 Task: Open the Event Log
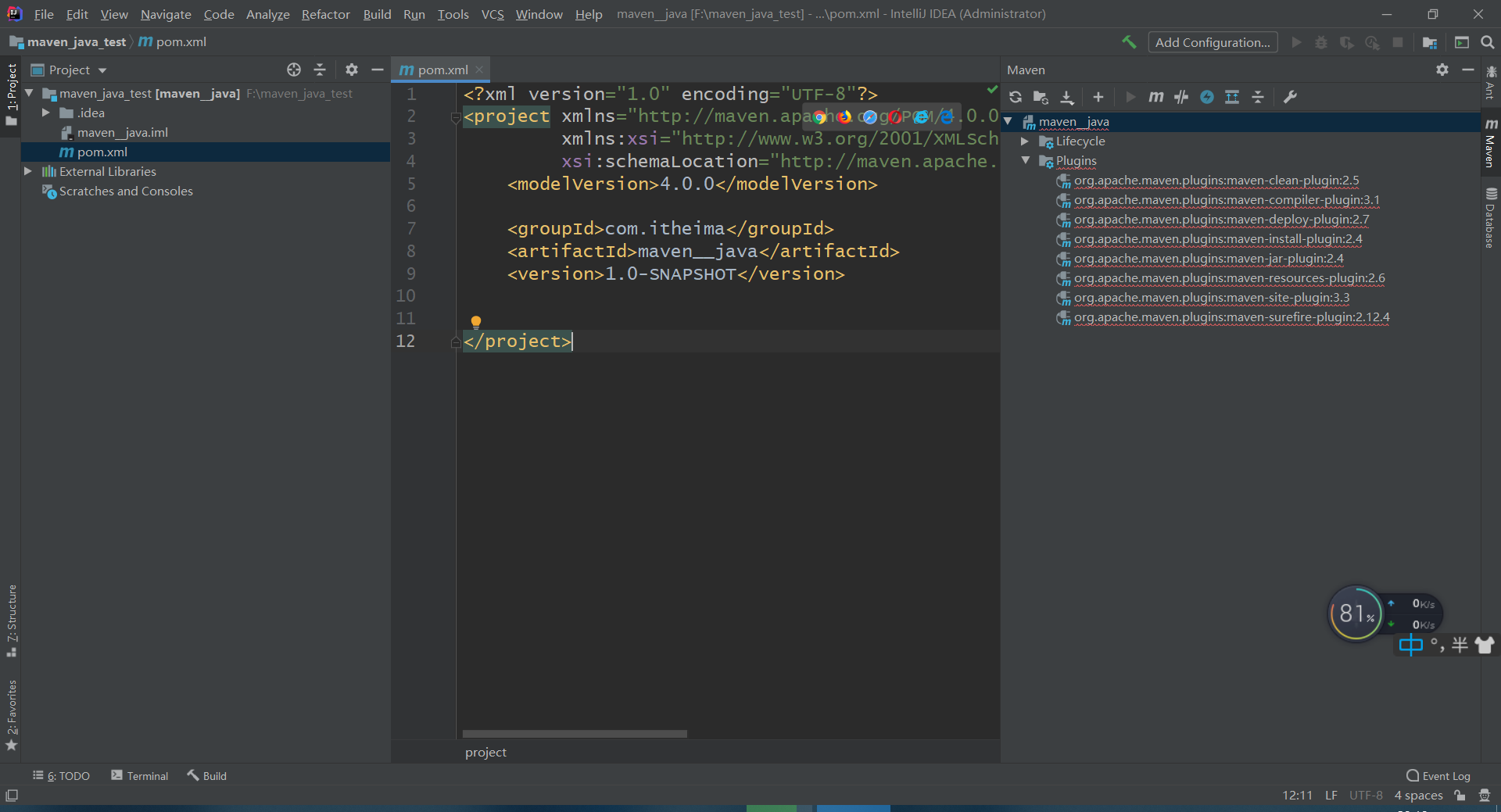(1438, 775)
